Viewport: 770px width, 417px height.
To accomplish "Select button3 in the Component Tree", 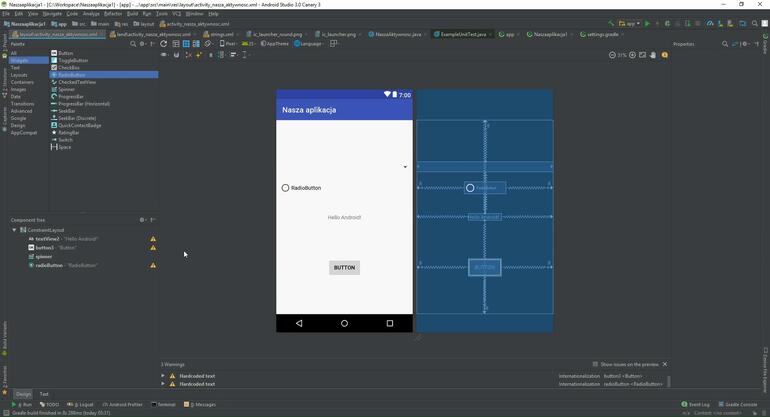I will 45,248.
